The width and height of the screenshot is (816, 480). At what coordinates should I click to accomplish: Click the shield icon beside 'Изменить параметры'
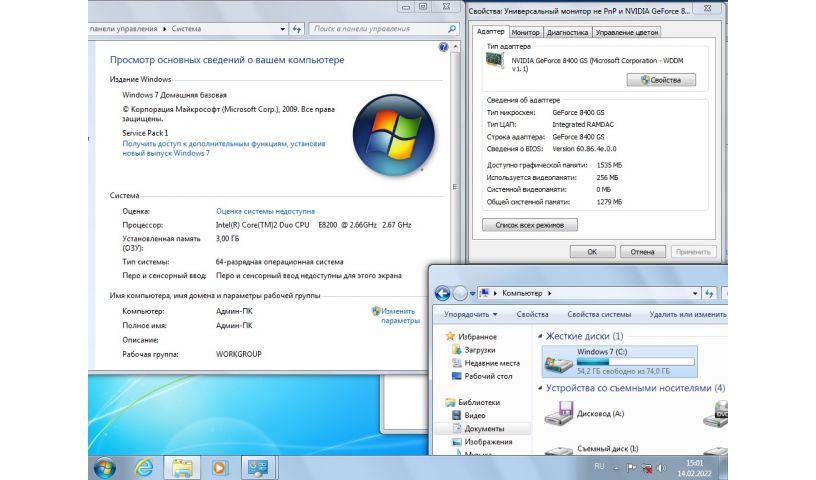pos(376,311)
